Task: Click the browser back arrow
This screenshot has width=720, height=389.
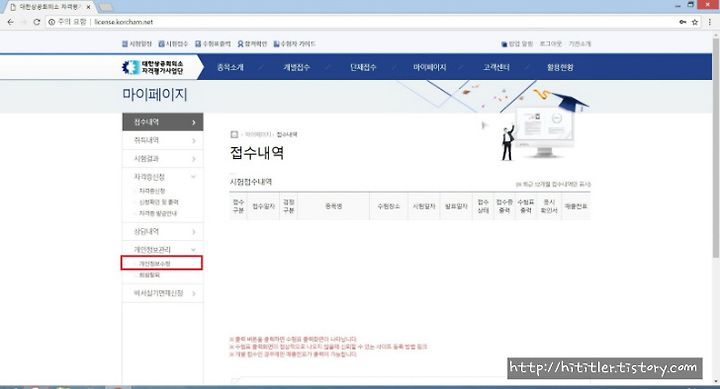Action: [x=11, y=22]
